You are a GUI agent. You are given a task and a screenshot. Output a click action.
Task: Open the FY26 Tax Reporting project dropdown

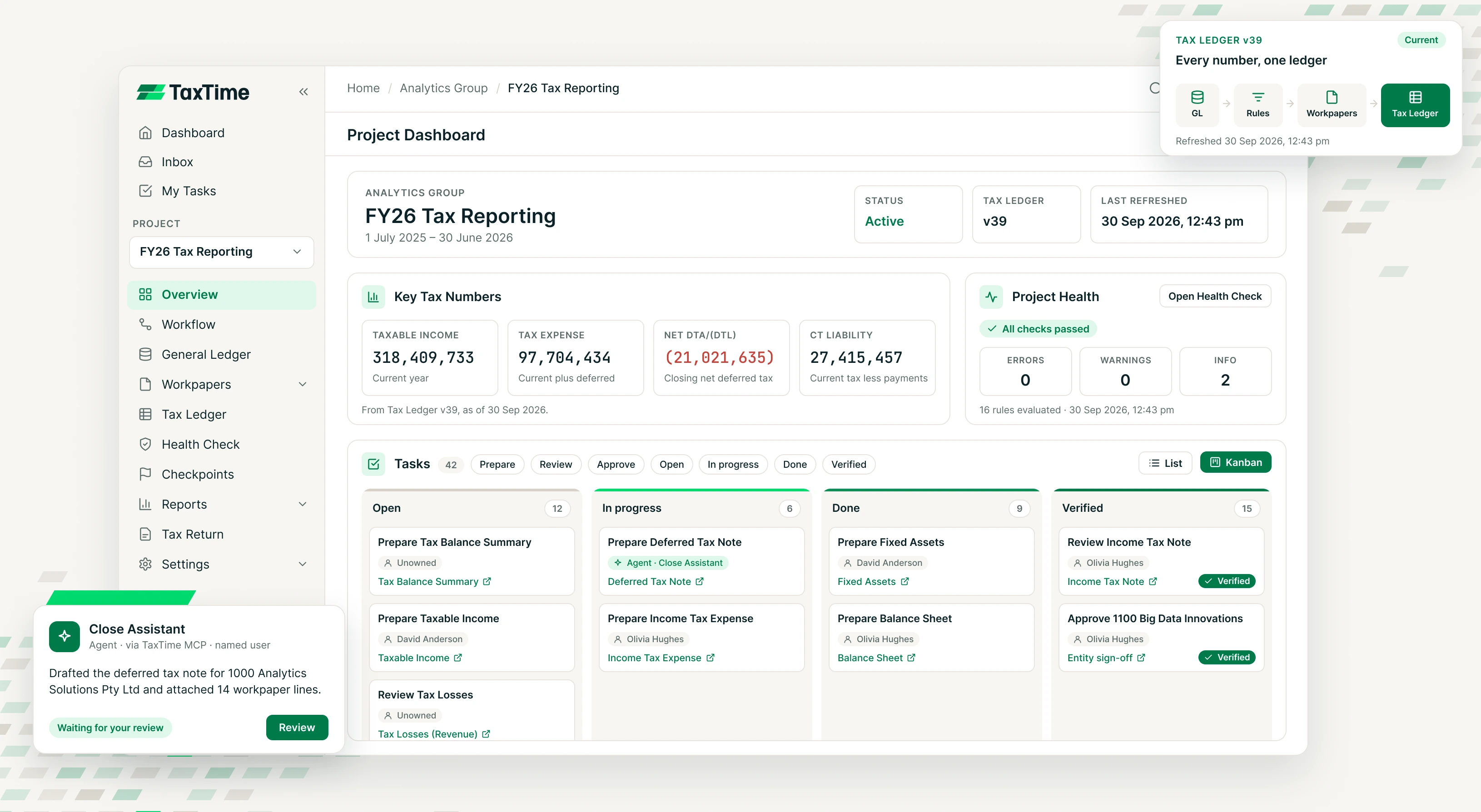click(221, 252)
